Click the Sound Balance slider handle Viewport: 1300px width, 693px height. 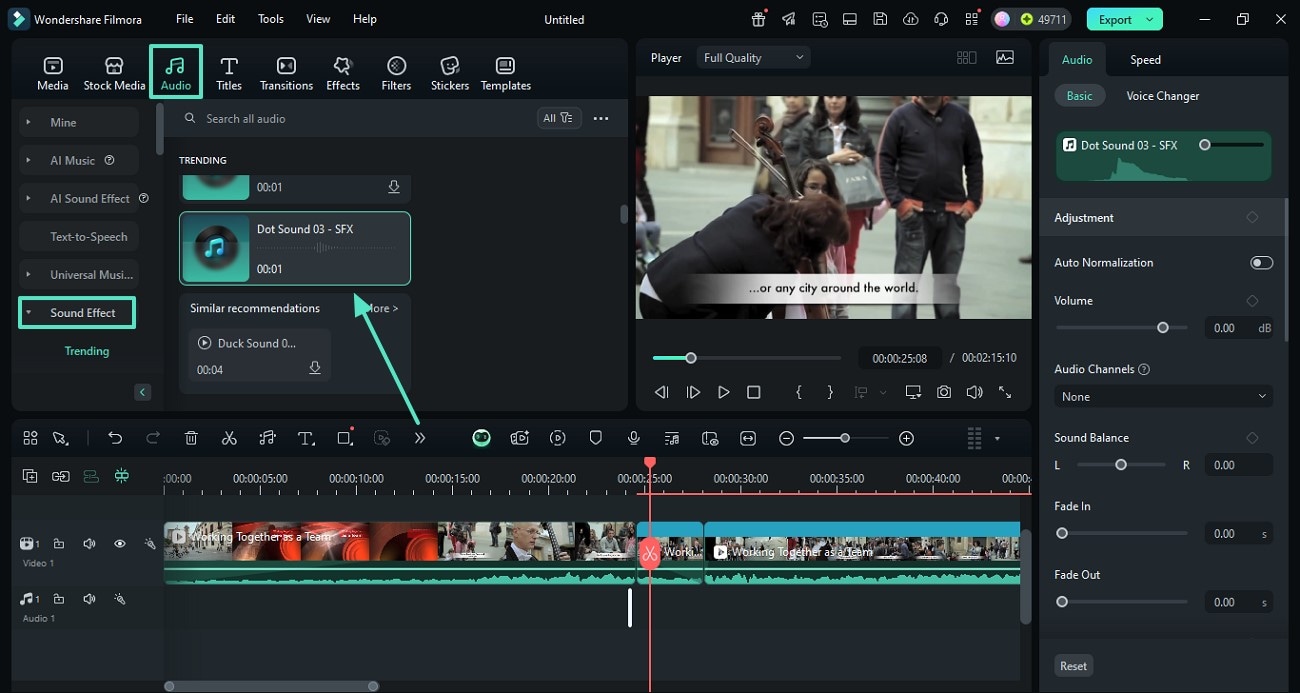(1121, 465)
